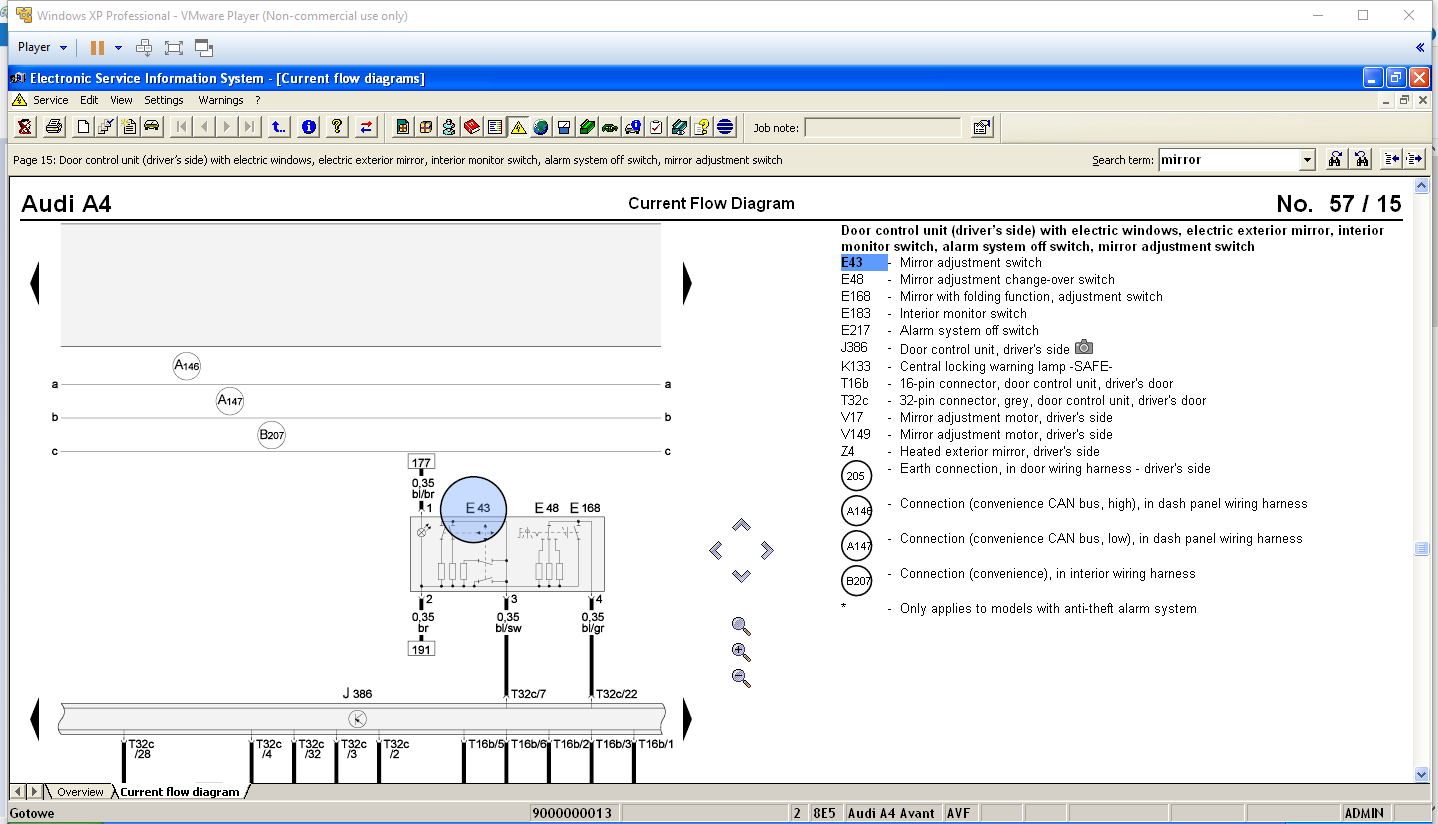Click upper left black previous-page triangle
Viewport: 1438px width, 824px height.
(x=35, y=284)
